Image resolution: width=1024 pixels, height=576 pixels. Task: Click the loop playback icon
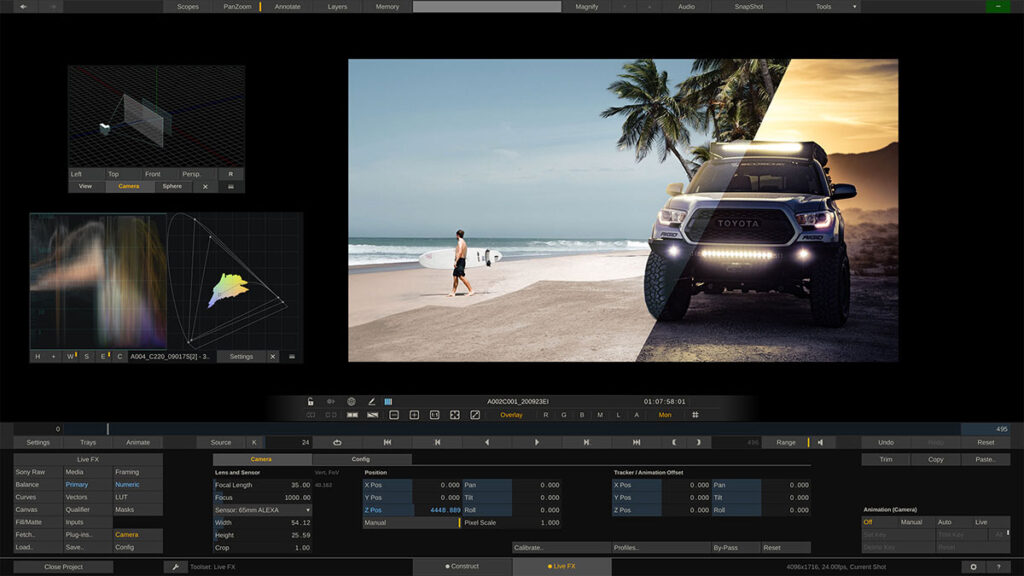(x=337, y=442)
